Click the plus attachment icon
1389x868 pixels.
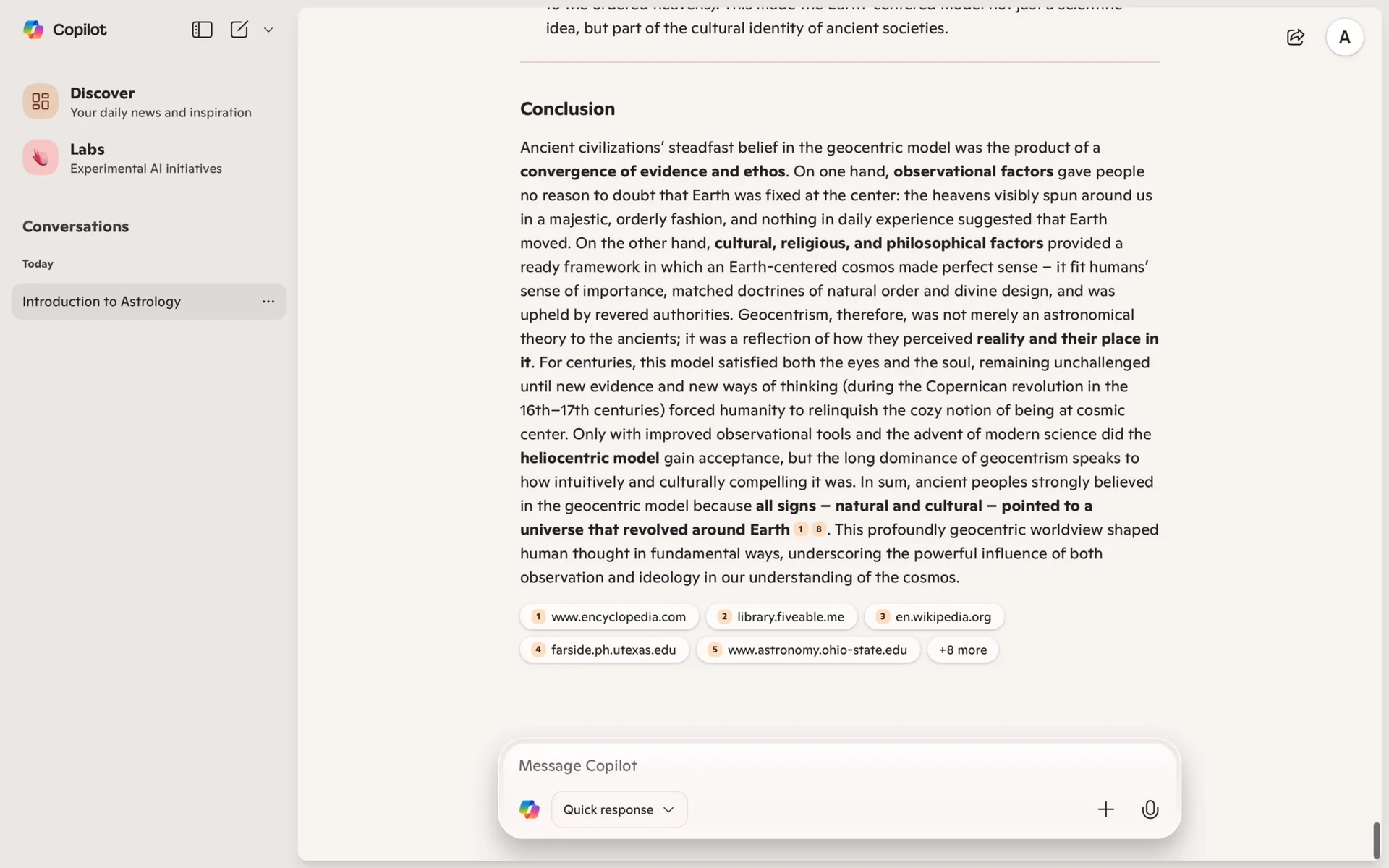coord(1105,809)
